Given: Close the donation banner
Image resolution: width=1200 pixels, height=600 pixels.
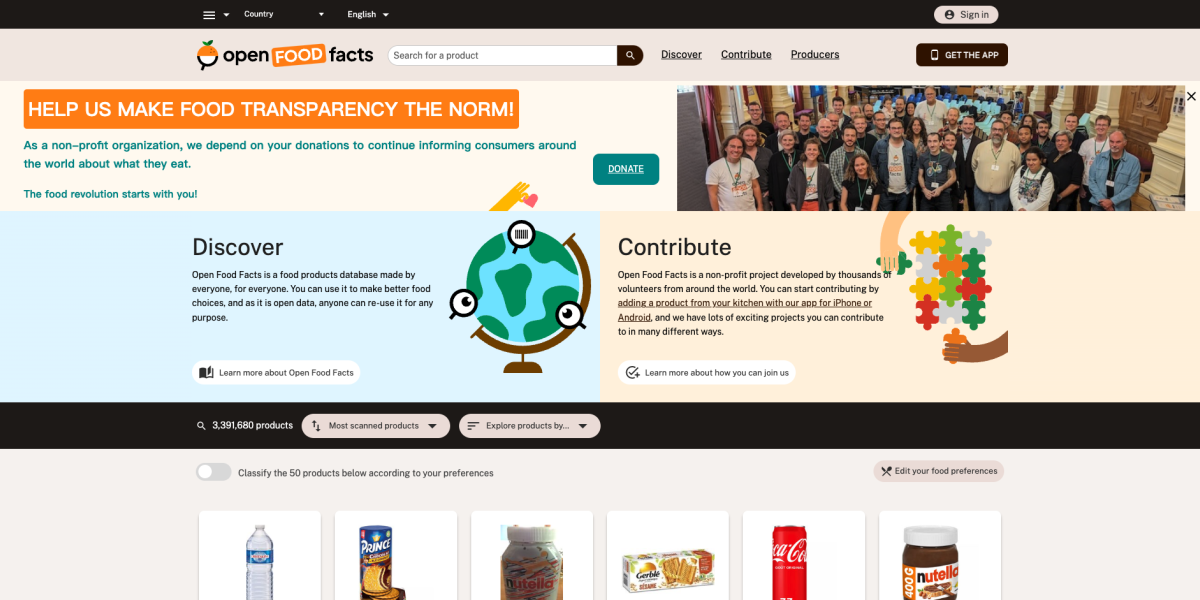Looking at the screenshot, I should coord(1191,96).
